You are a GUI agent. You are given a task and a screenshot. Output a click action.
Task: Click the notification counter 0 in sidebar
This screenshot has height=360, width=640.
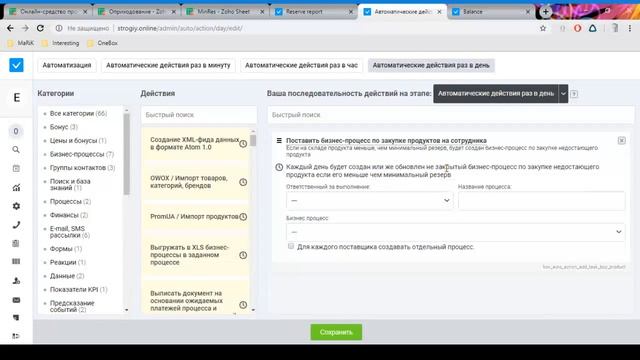click(x=16, y=131)
